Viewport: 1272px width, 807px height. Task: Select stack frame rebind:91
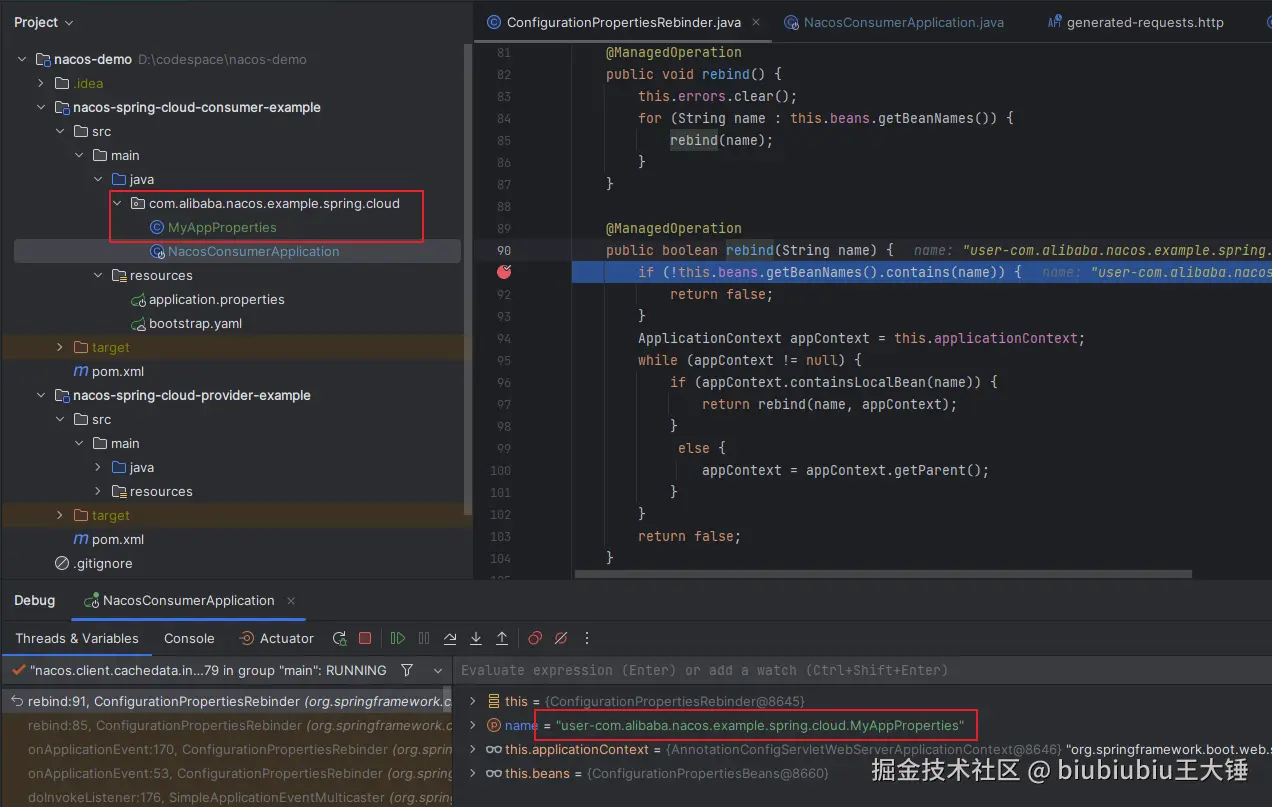[228, 701]
